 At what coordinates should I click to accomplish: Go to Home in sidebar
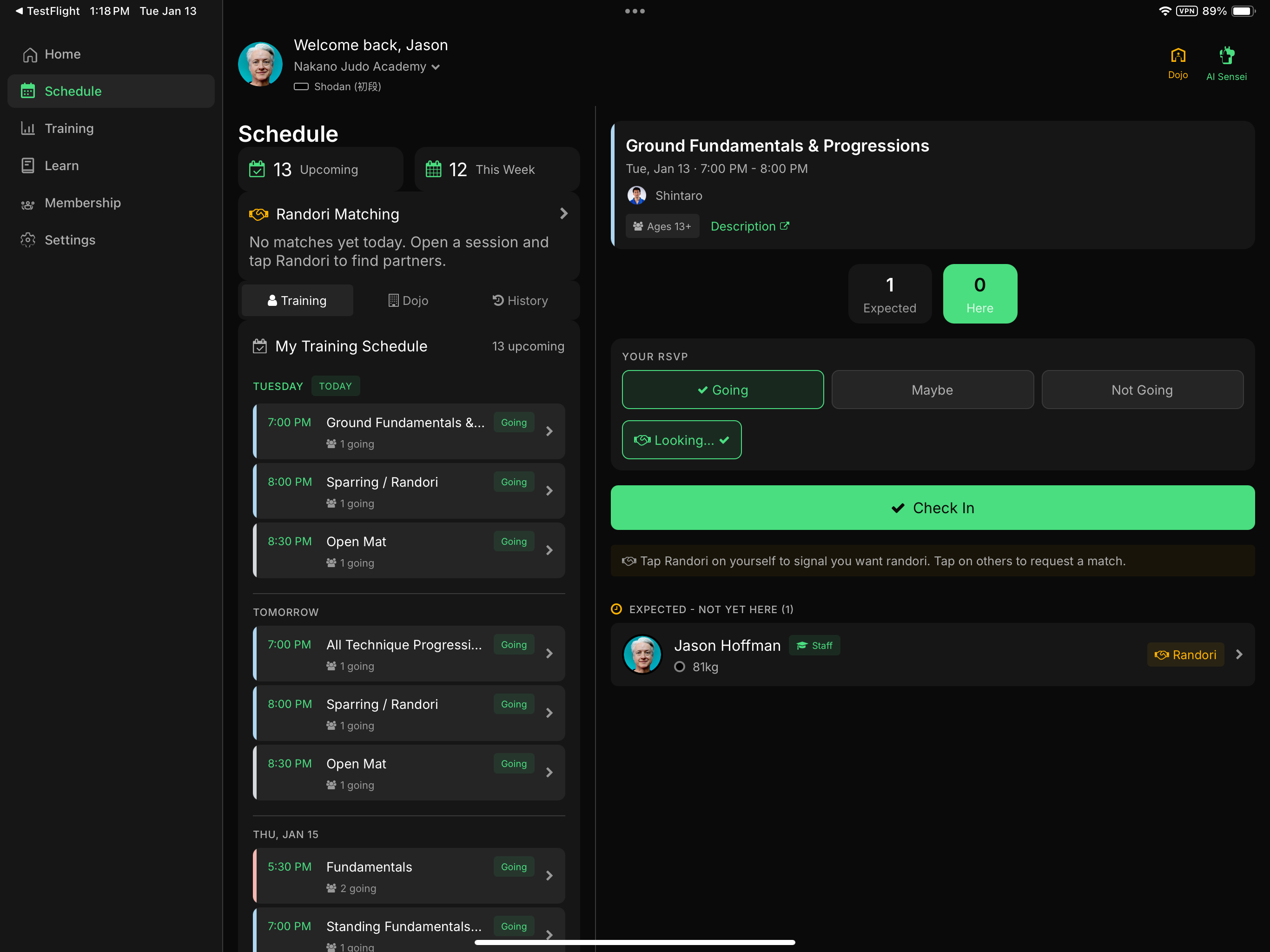pyautogui.click(x=111, y=54)
